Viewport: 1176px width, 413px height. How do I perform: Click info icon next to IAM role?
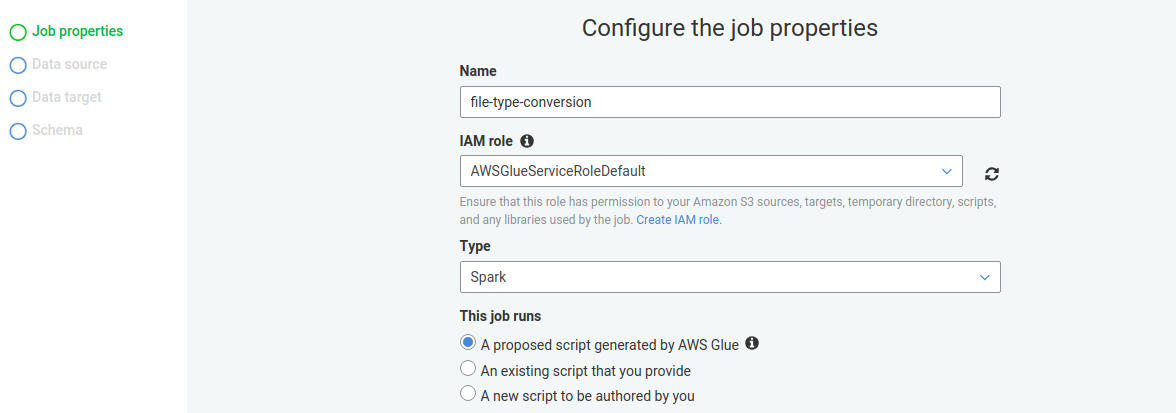point(527,141)
